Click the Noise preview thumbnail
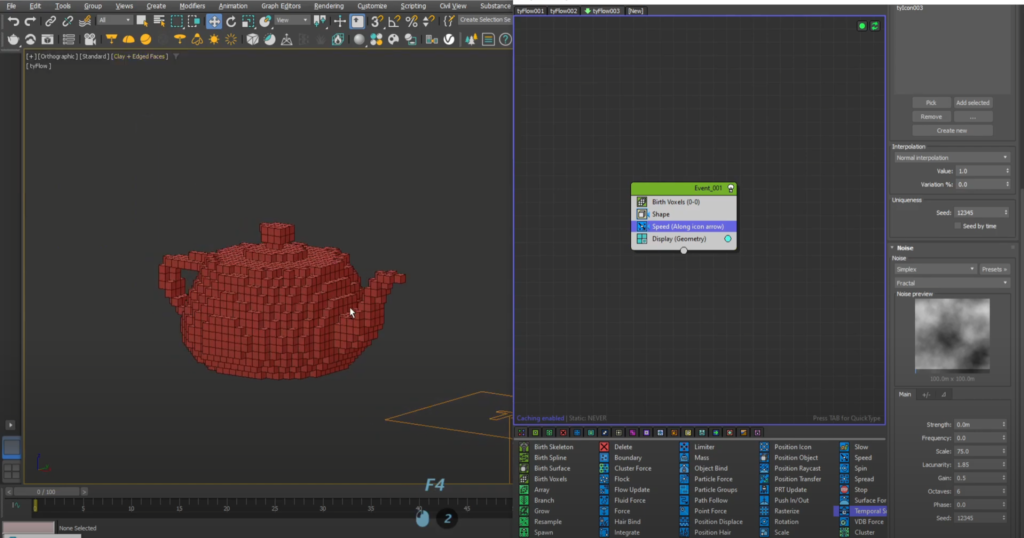1024x538 pixels. [952, 335]
